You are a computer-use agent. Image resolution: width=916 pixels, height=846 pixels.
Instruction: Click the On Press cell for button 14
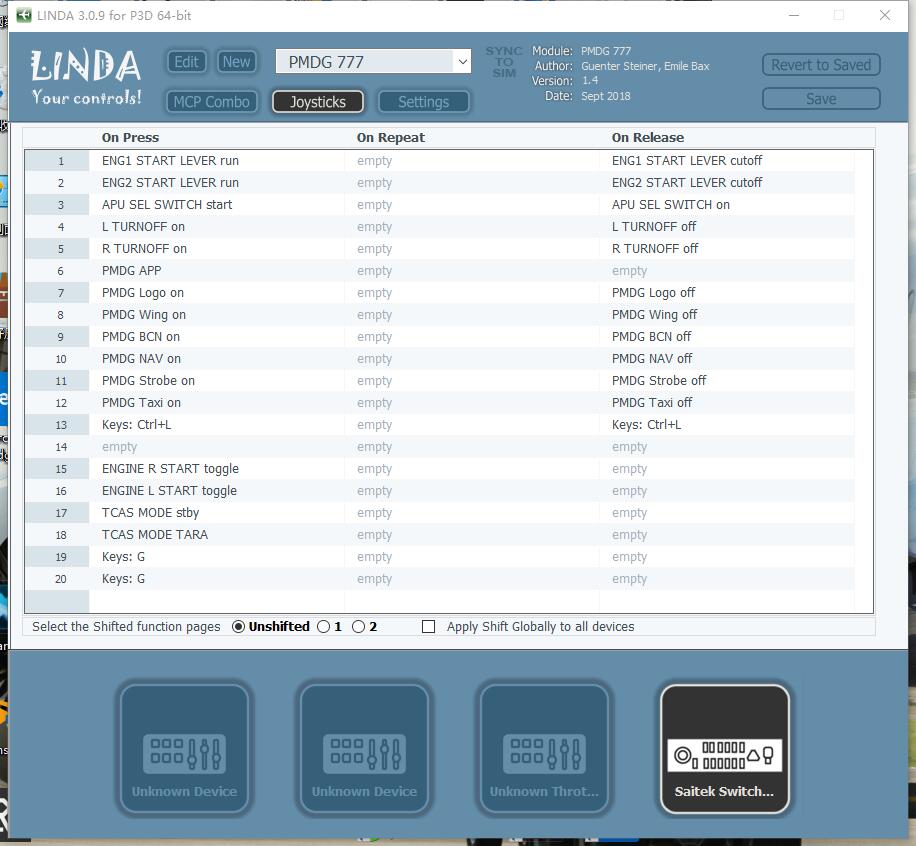pyautogui.click(x=216, y=447)
